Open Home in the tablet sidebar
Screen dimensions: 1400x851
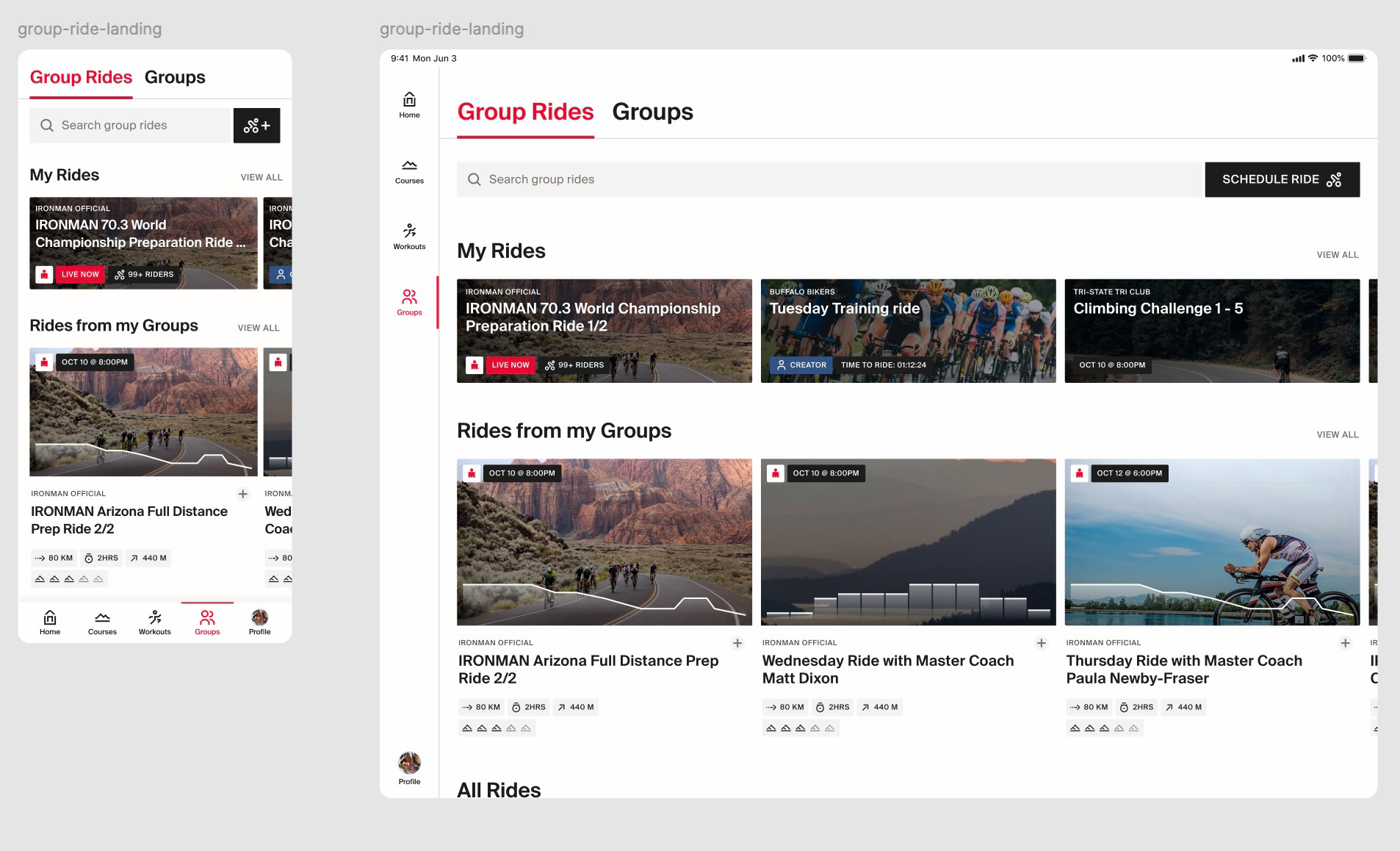409,105
